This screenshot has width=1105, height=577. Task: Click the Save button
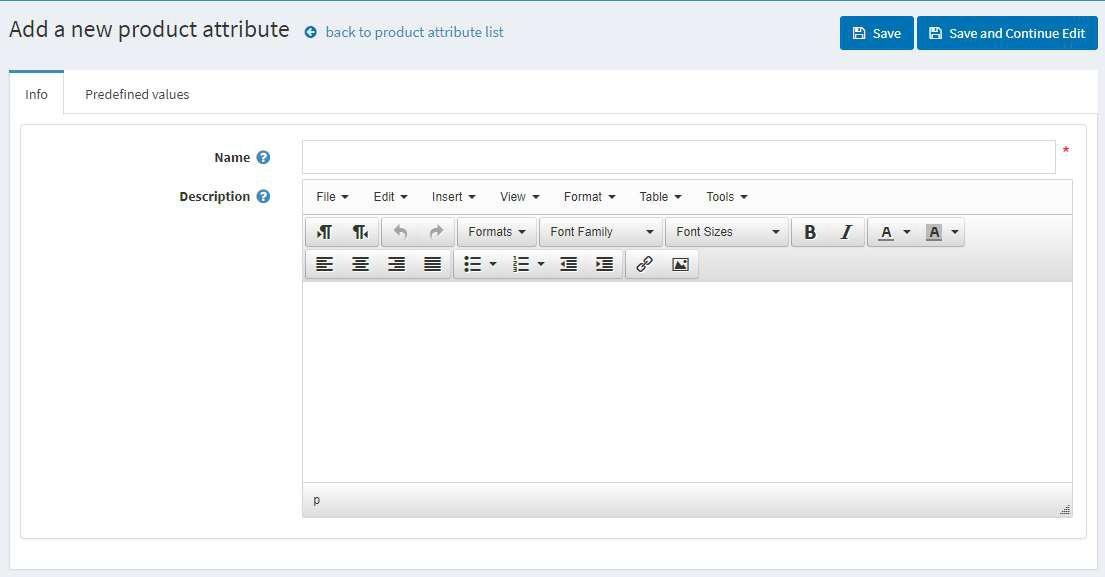pos(877,33)
